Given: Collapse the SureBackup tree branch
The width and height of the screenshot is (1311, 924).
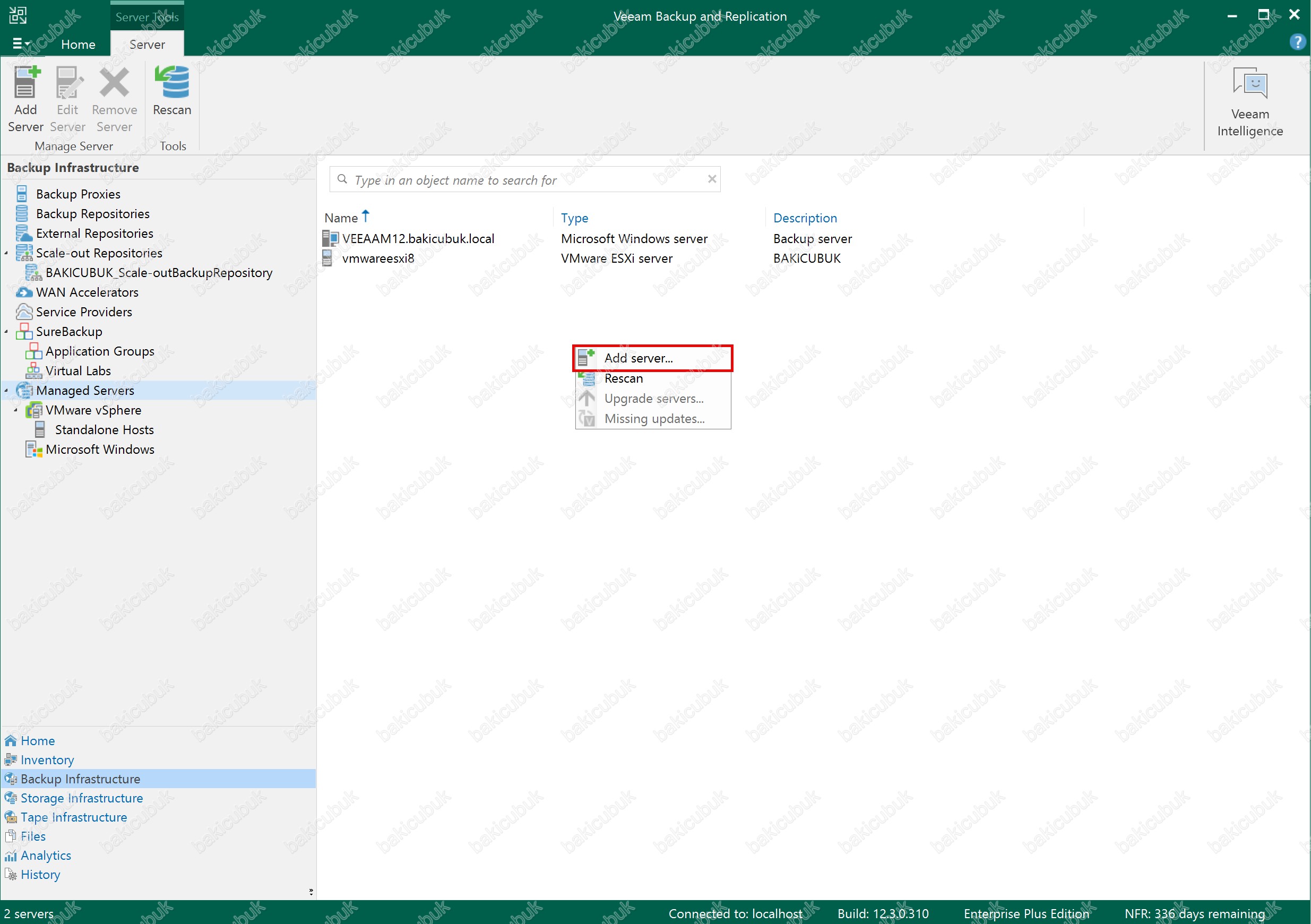Looking at the screenshot, I should click(x=6, y=331).
